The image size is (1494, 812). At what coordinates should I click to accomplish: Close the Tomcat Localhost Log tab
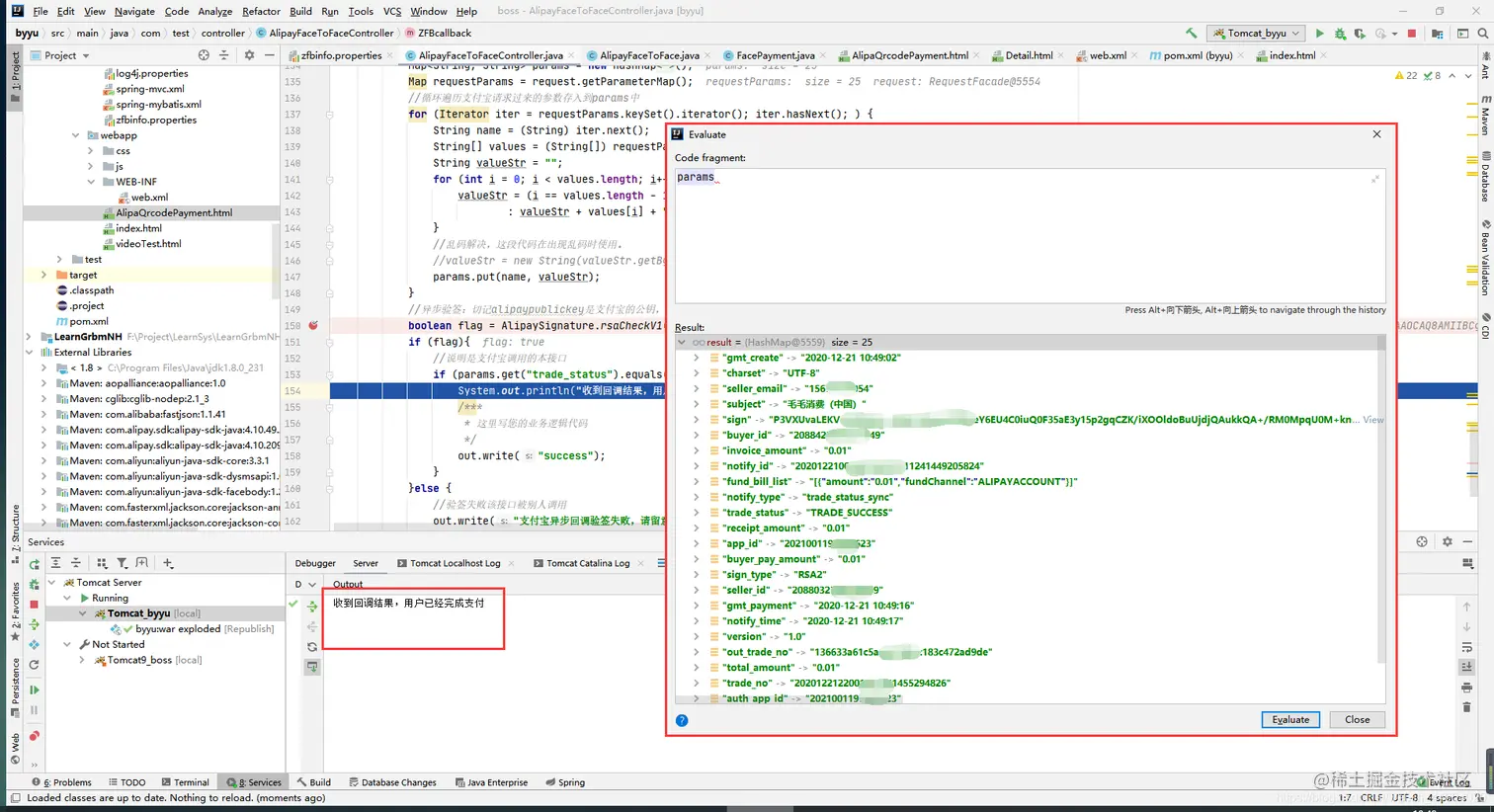pos(510,563)
